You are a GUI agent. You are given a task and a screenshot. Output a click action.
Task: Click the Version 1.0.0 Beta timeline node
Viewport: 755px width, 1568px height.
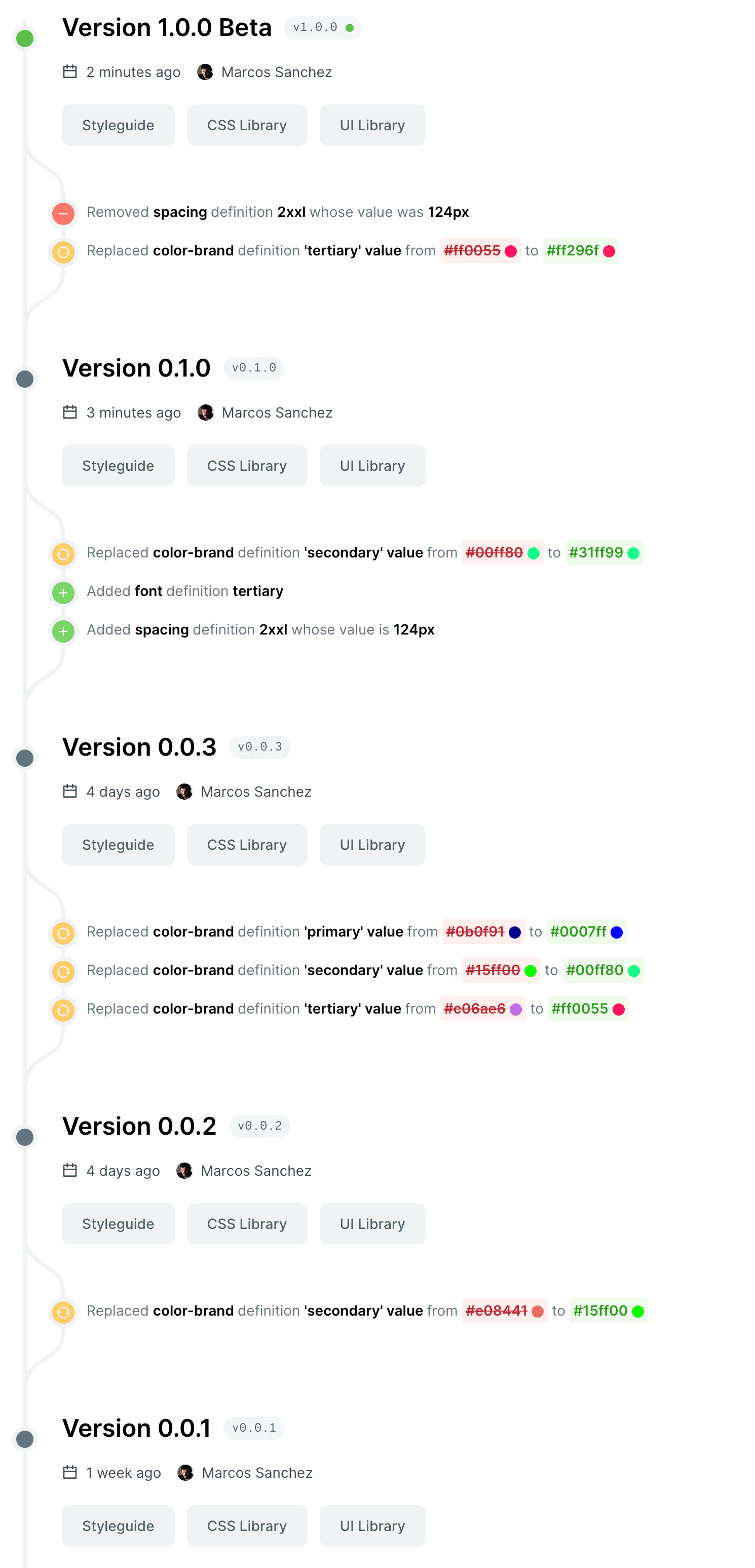tap(24, 38)
